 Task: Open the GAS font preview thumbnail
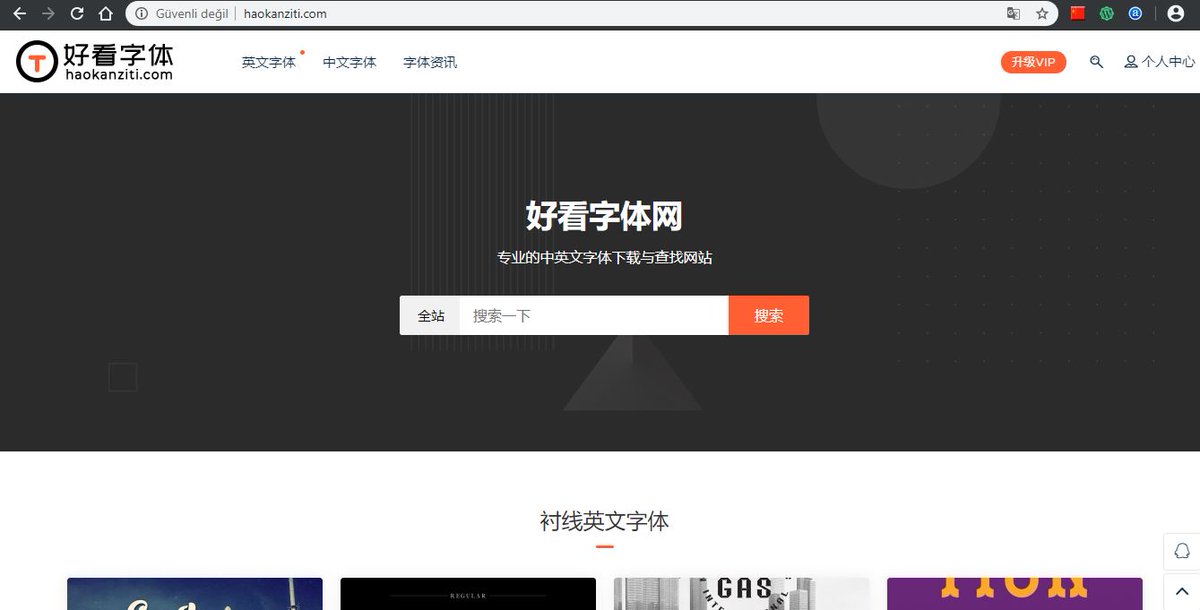(x=741, y=594)
